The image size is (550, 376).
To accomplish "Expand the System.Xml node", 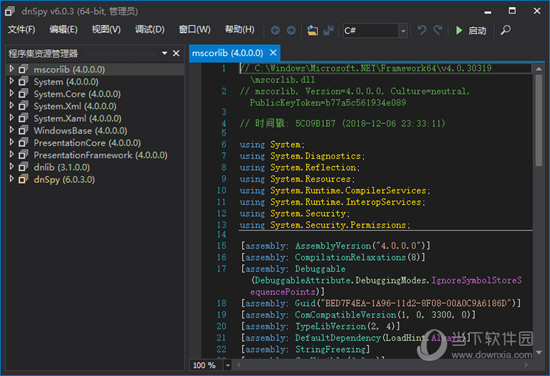I will tap(12, 106).
